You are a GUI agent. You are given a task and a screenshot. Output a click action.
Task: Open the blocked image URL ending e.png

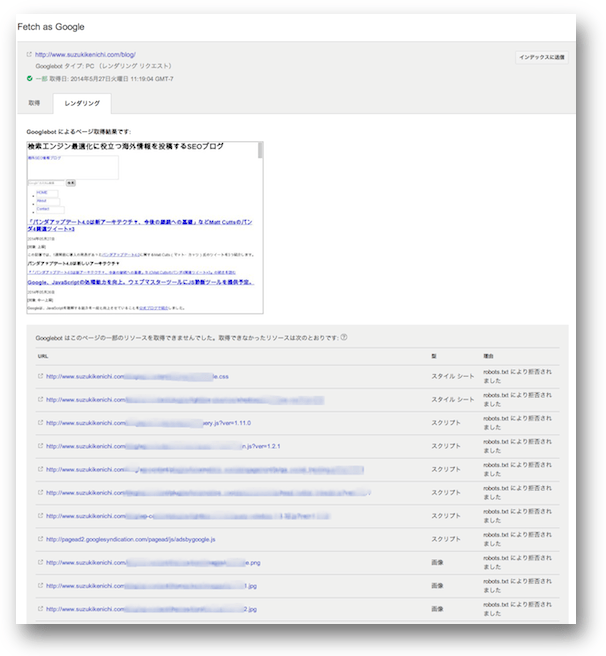click(x=153, y=563)
